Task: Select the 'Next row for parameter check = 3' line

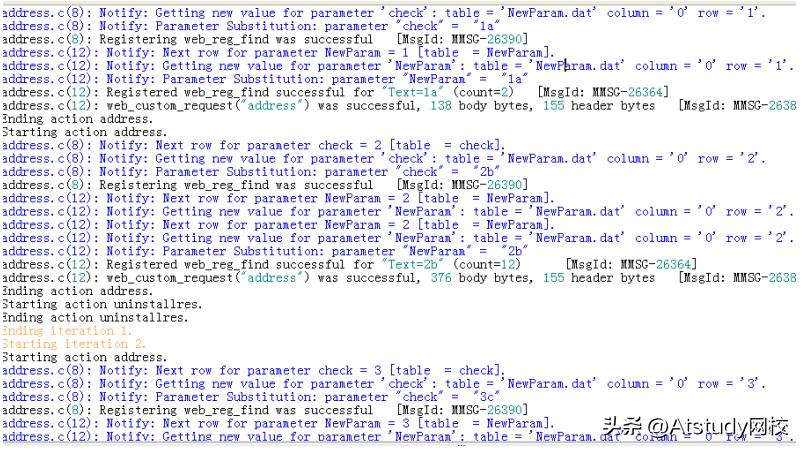Action: coord(253,370)
